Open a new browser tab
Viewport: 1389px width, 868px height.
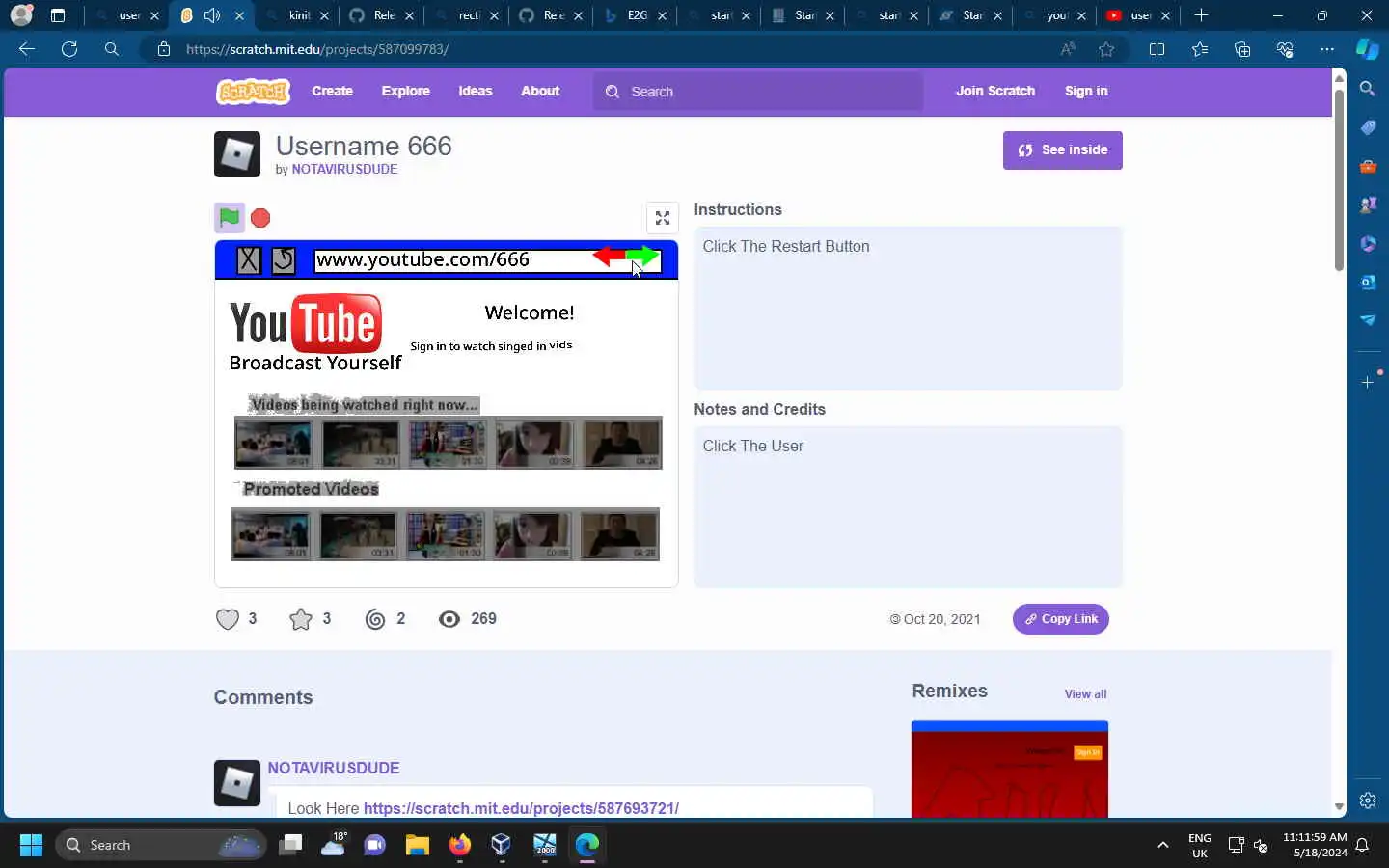coord(1201,15)
